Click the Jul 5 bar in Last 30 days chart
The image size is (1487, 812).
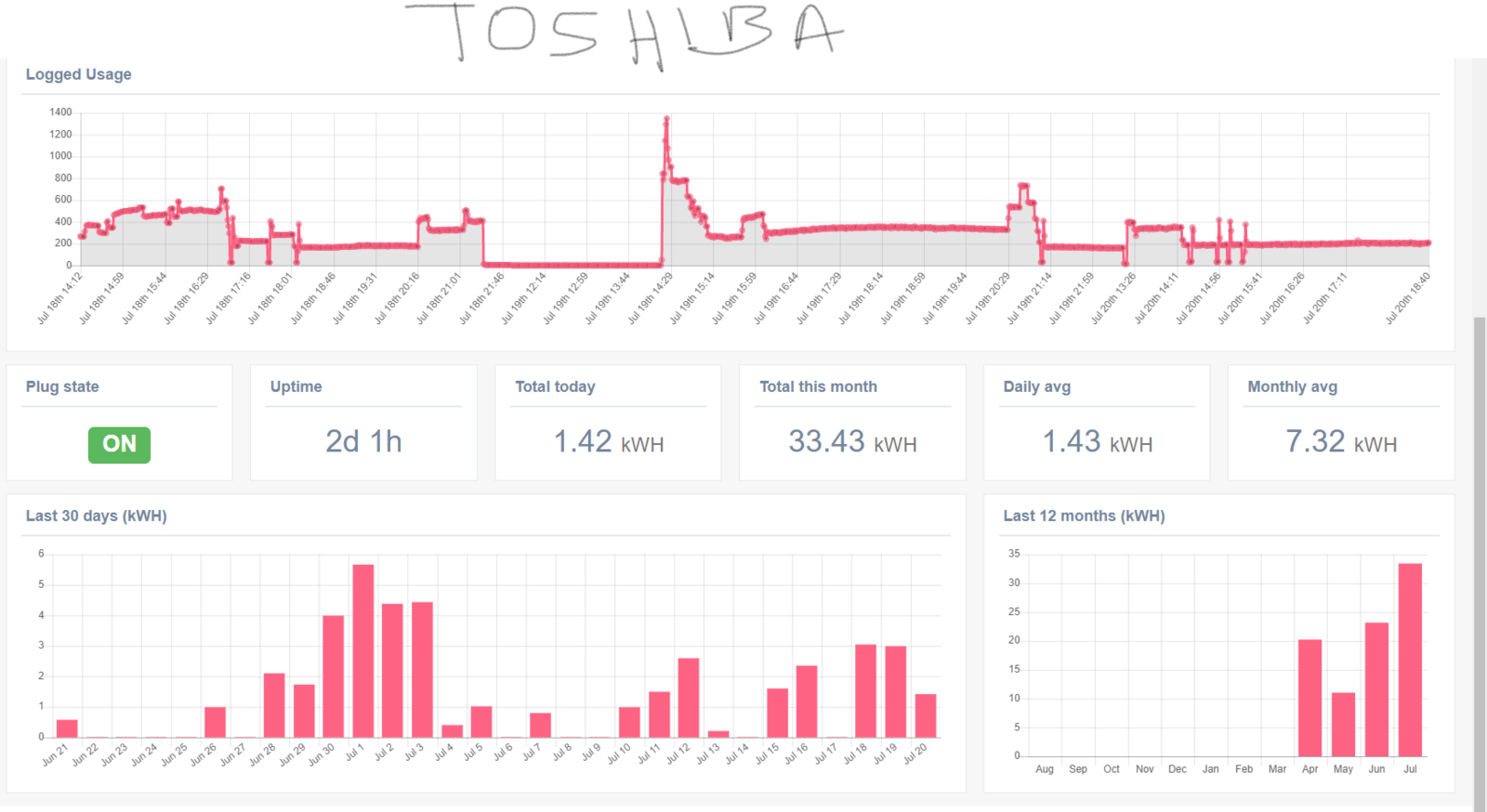point(481,722)
